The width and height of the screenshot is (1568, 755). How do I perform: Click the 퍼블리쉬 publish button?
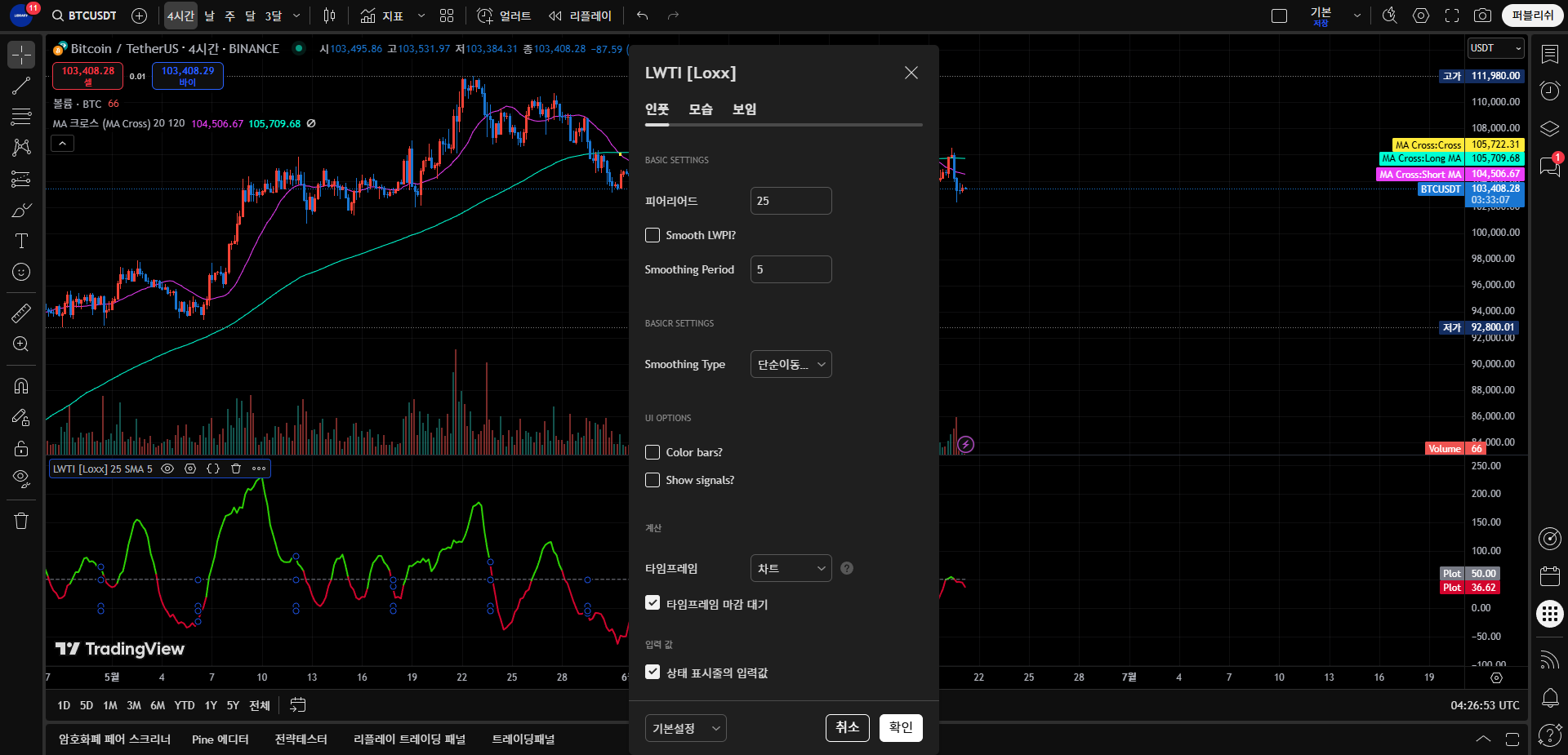(1532, 16)
